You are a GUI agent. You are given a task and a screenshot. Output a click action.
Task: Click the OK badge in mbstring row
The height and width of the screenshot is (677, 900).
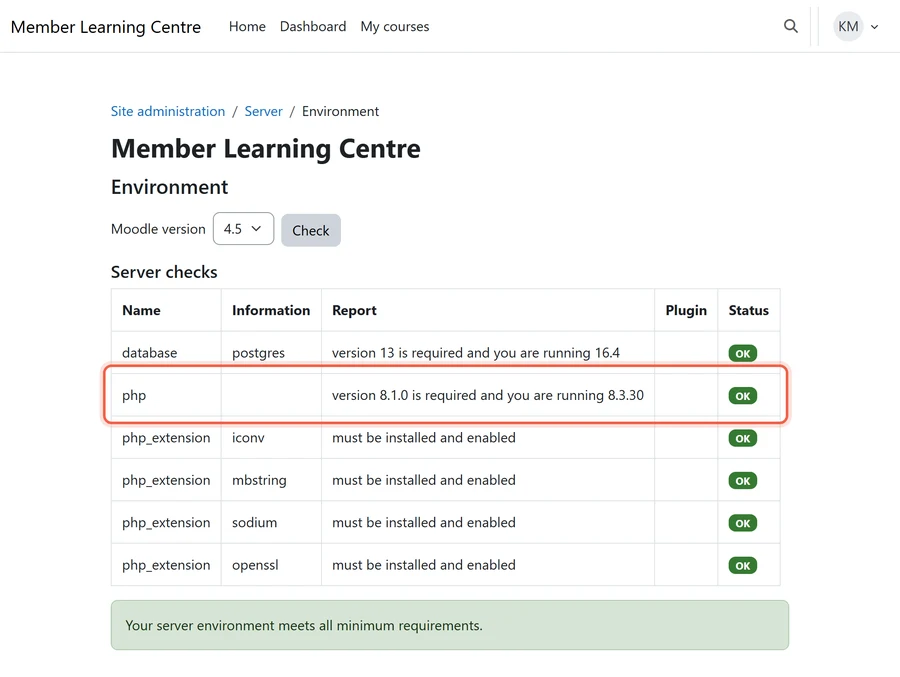point(743,481)
